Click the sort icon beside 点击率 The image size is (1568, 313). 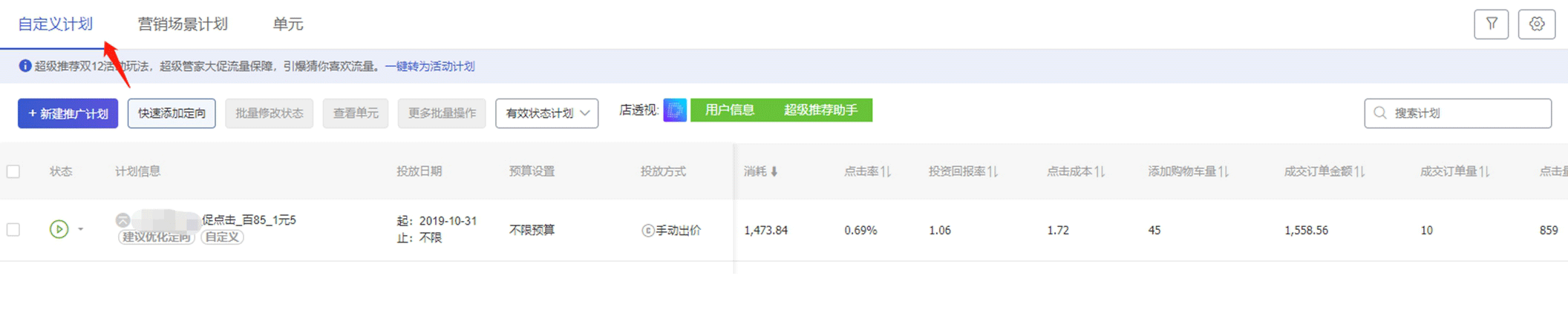[x=886, y=172]
